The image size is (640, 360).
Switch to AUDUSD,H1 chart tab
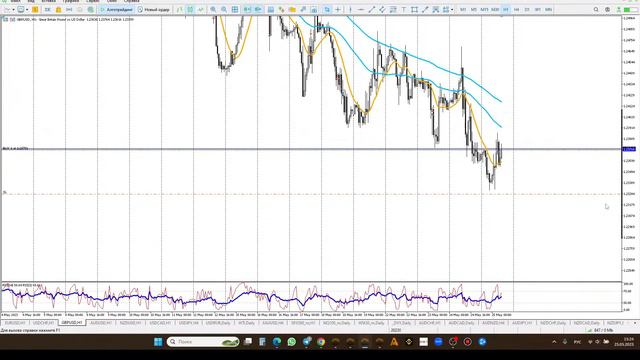click(101, 322)
